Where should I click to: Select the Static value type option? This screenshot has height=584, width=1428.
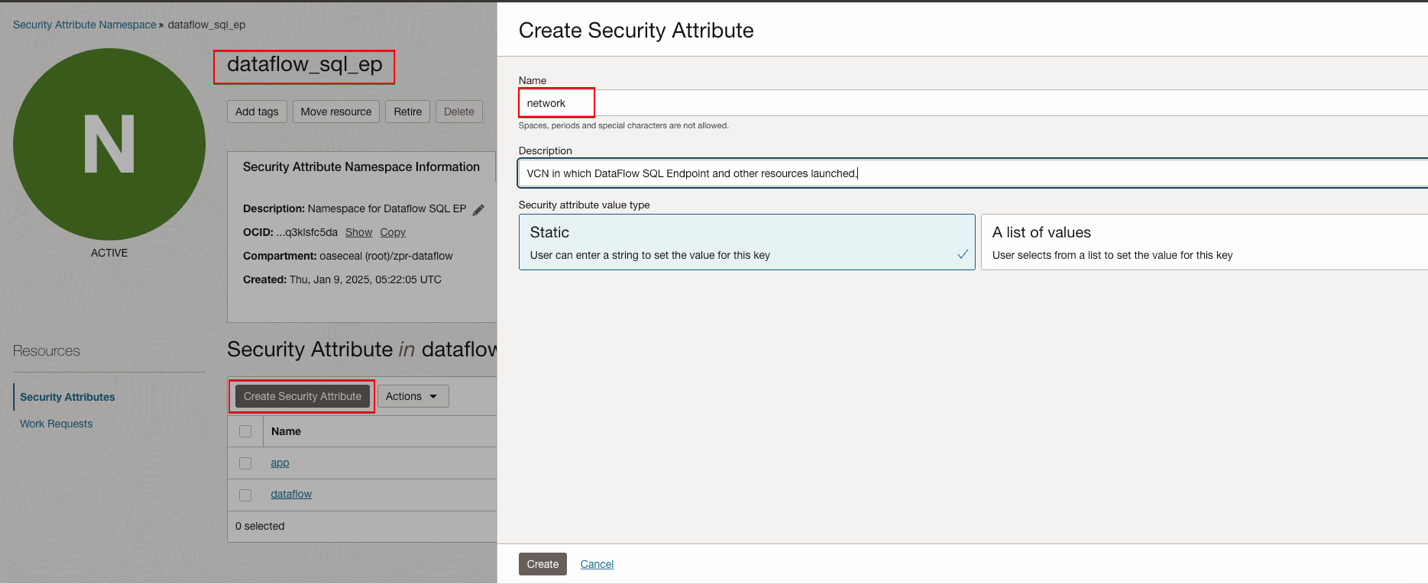coord(746,242)
